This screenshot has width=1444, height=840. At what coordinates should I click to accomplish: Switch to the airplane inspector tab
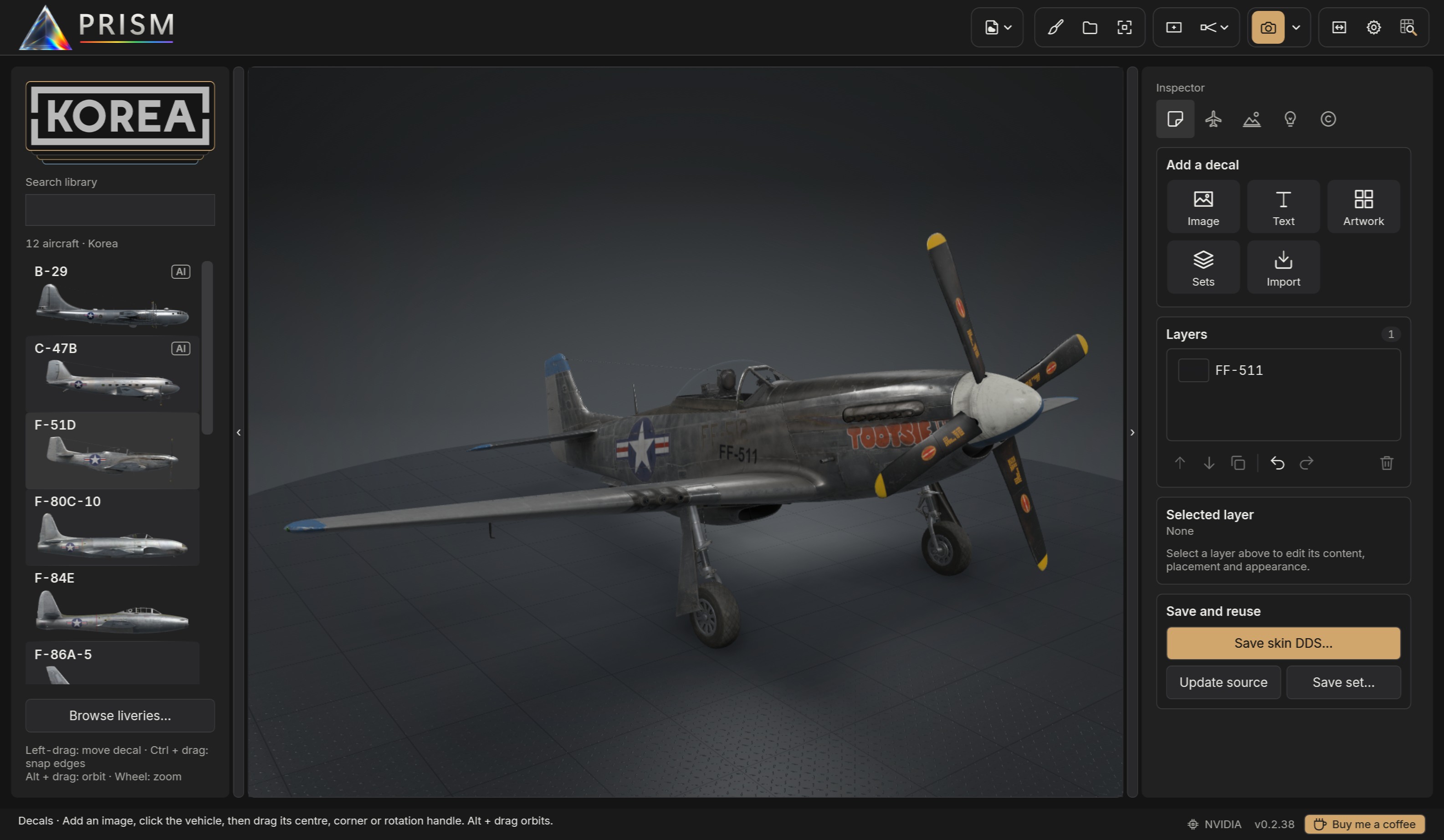(x=1213, y=118)
